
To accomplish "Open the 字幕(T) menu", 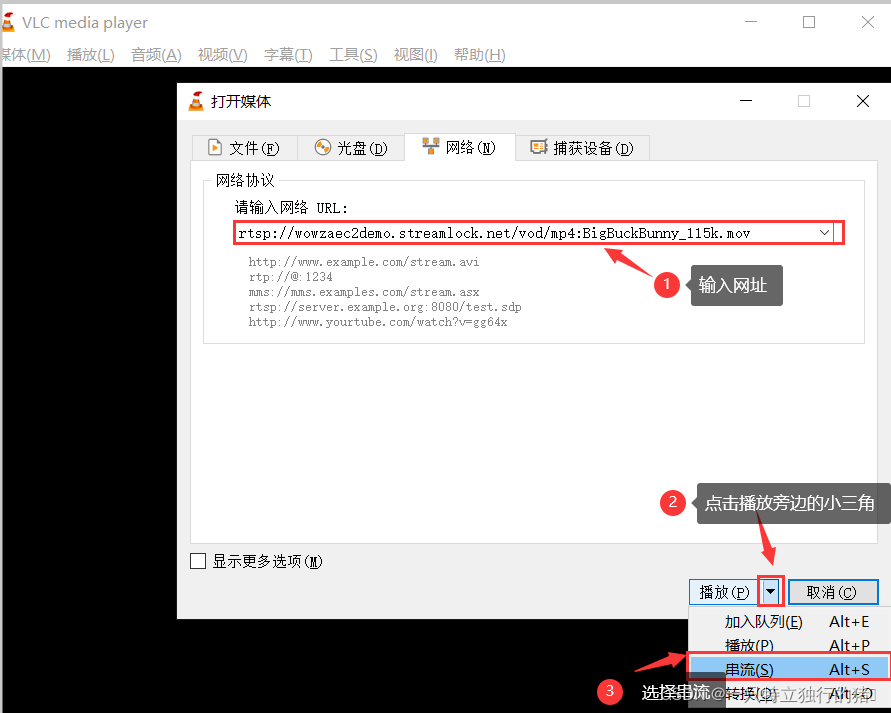I will (288, 55).
